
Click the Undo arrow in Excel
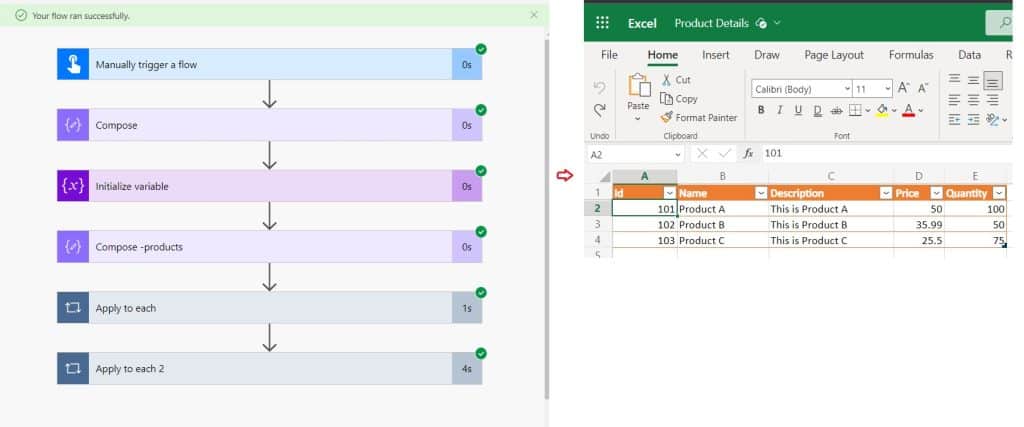pos(599,87)
